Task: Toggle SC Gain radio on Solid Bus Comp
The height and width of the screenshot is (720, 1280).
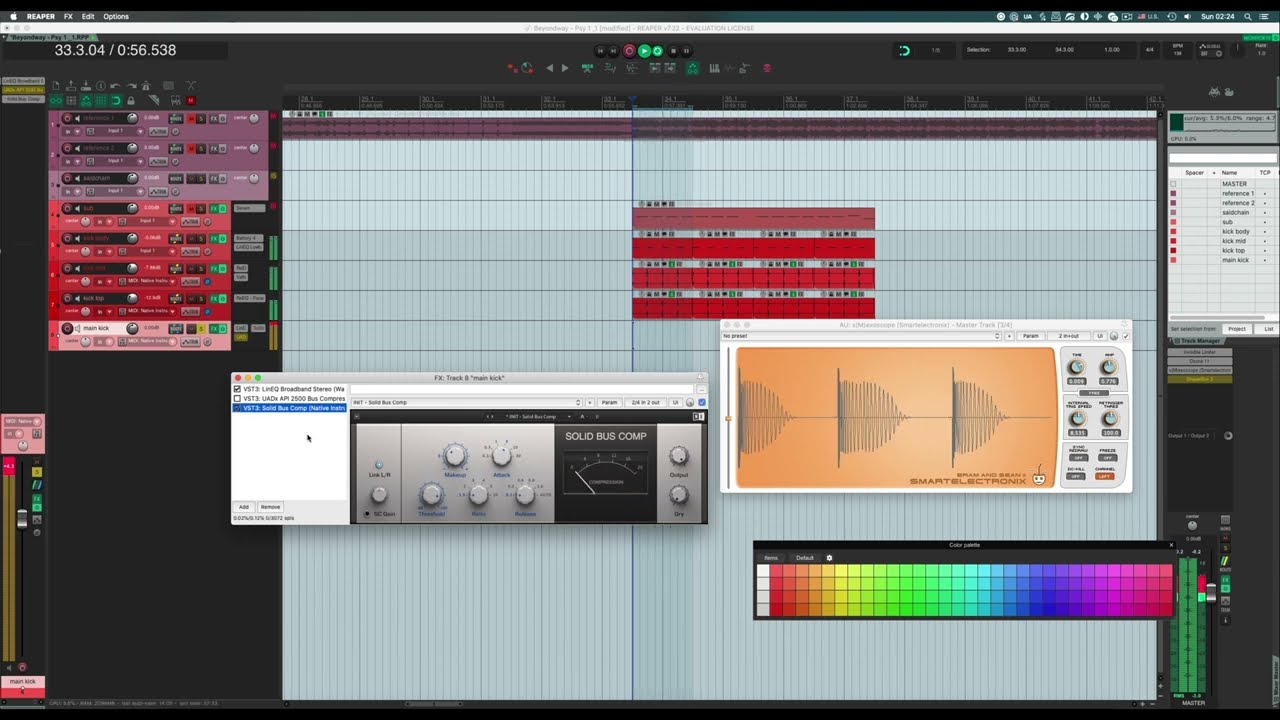Action: tap(366, 514)
